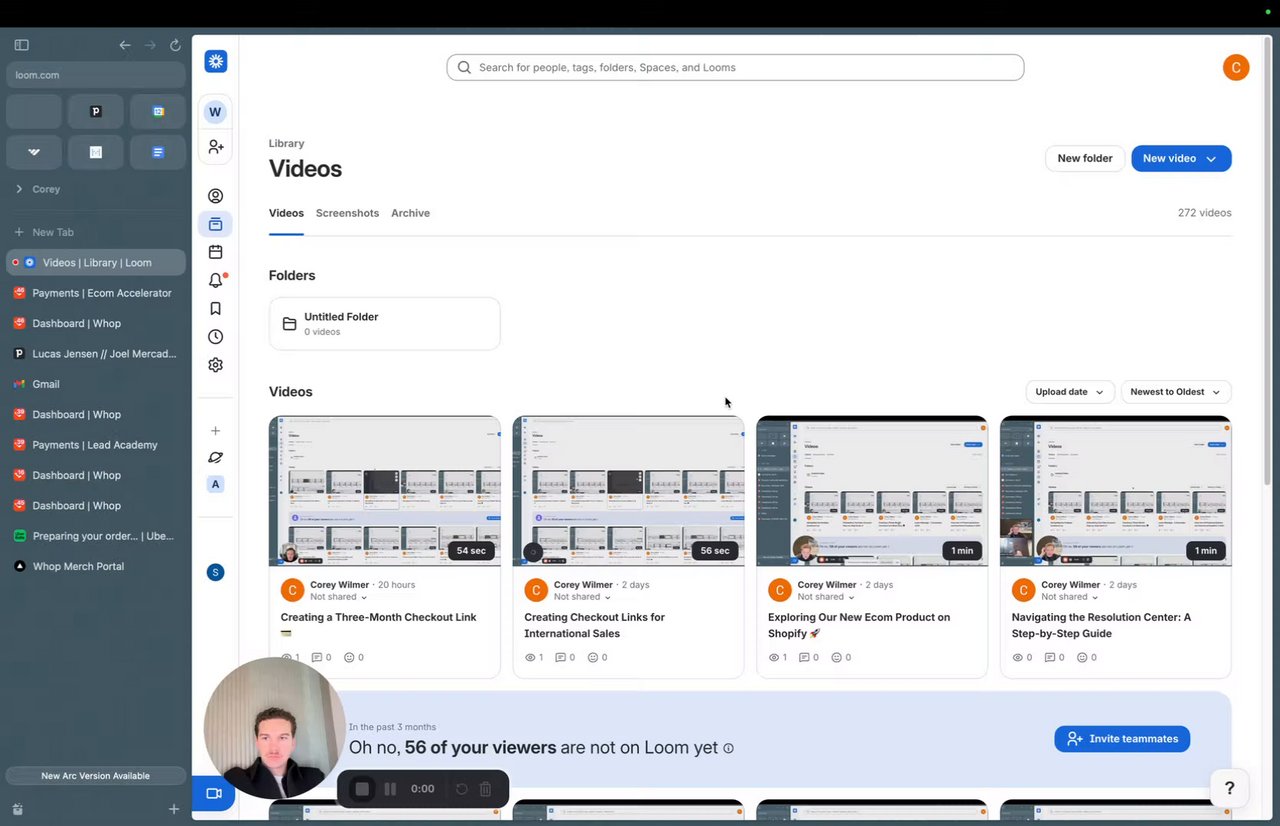Toggle the Arc sidebar panel icon
This screenshot has width=1280, height=826.
point(22,45)
